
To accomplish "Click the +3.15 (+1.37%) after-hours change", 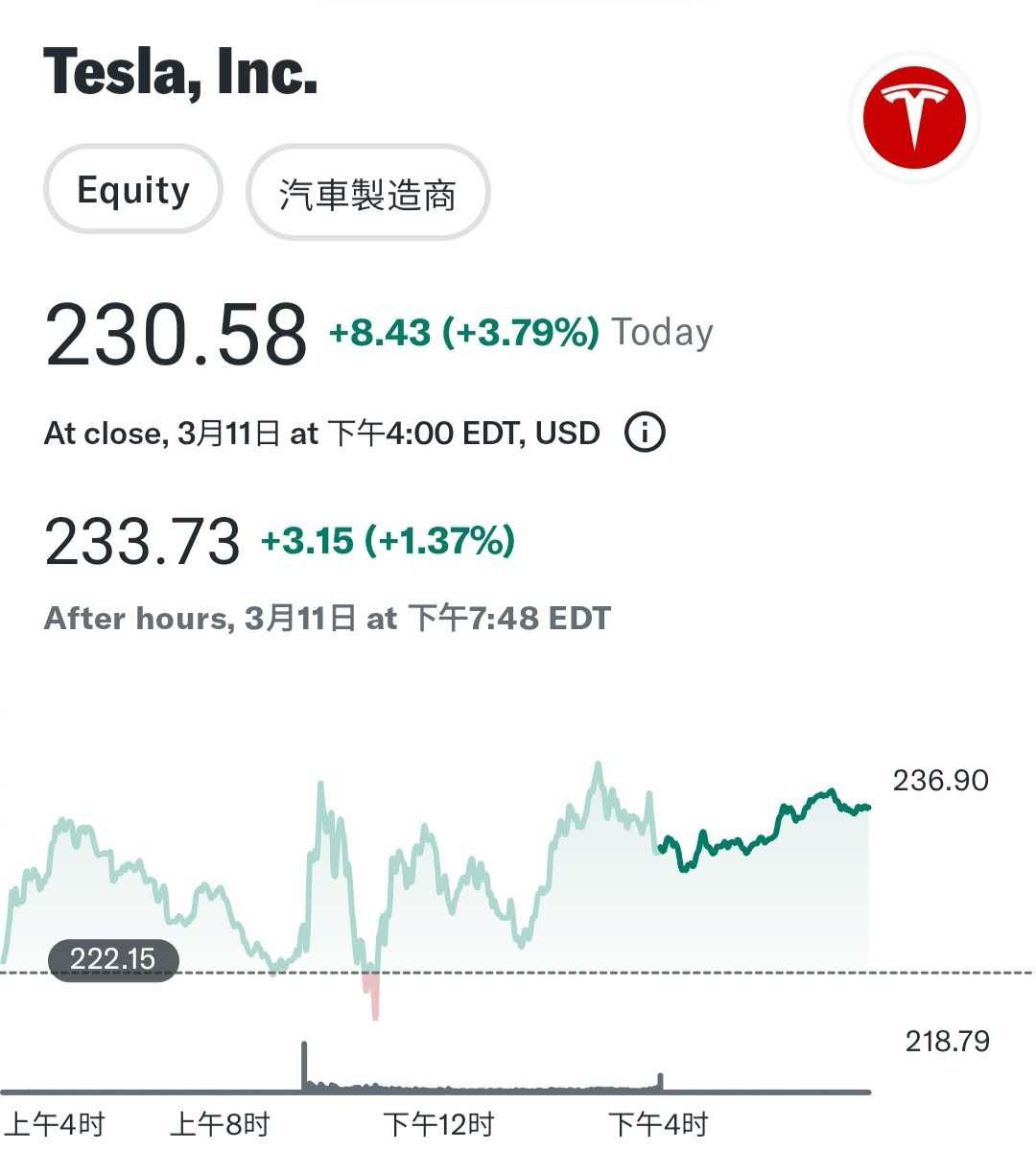I will 388,541.
